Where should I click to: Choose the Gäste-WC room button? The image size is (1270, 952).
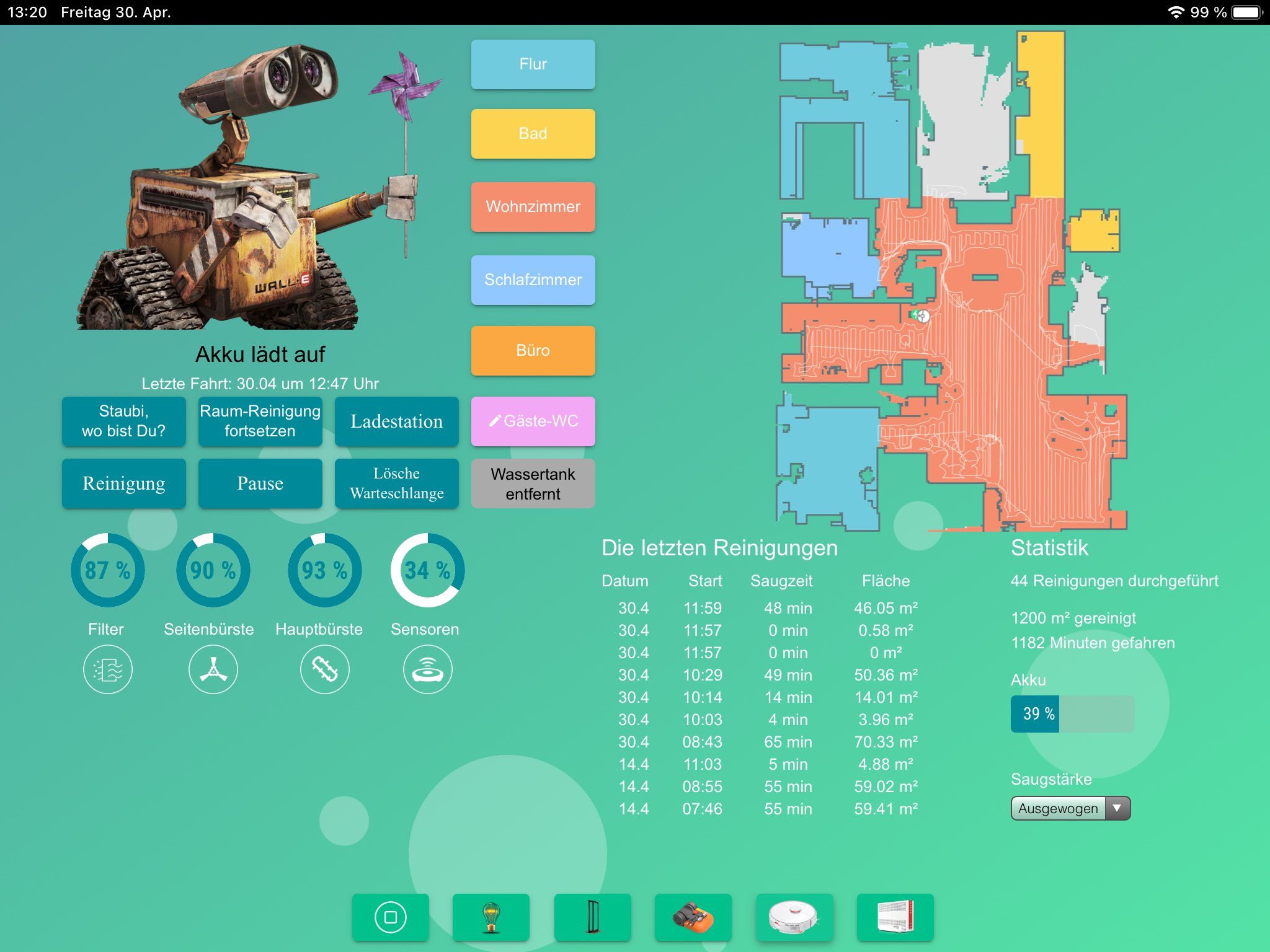coord(533,421)
